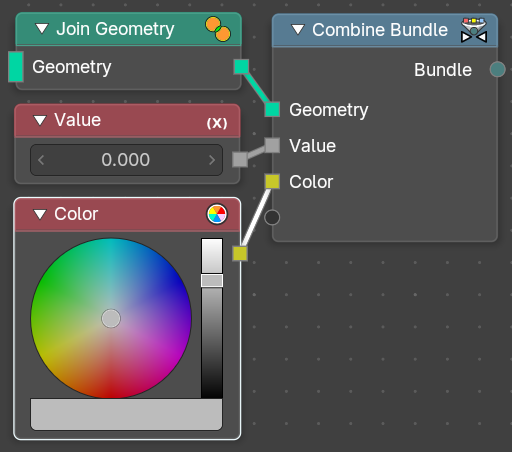512x452 pixels.
Task: Click Join Geometry output geometry socket
Action: 241,66
